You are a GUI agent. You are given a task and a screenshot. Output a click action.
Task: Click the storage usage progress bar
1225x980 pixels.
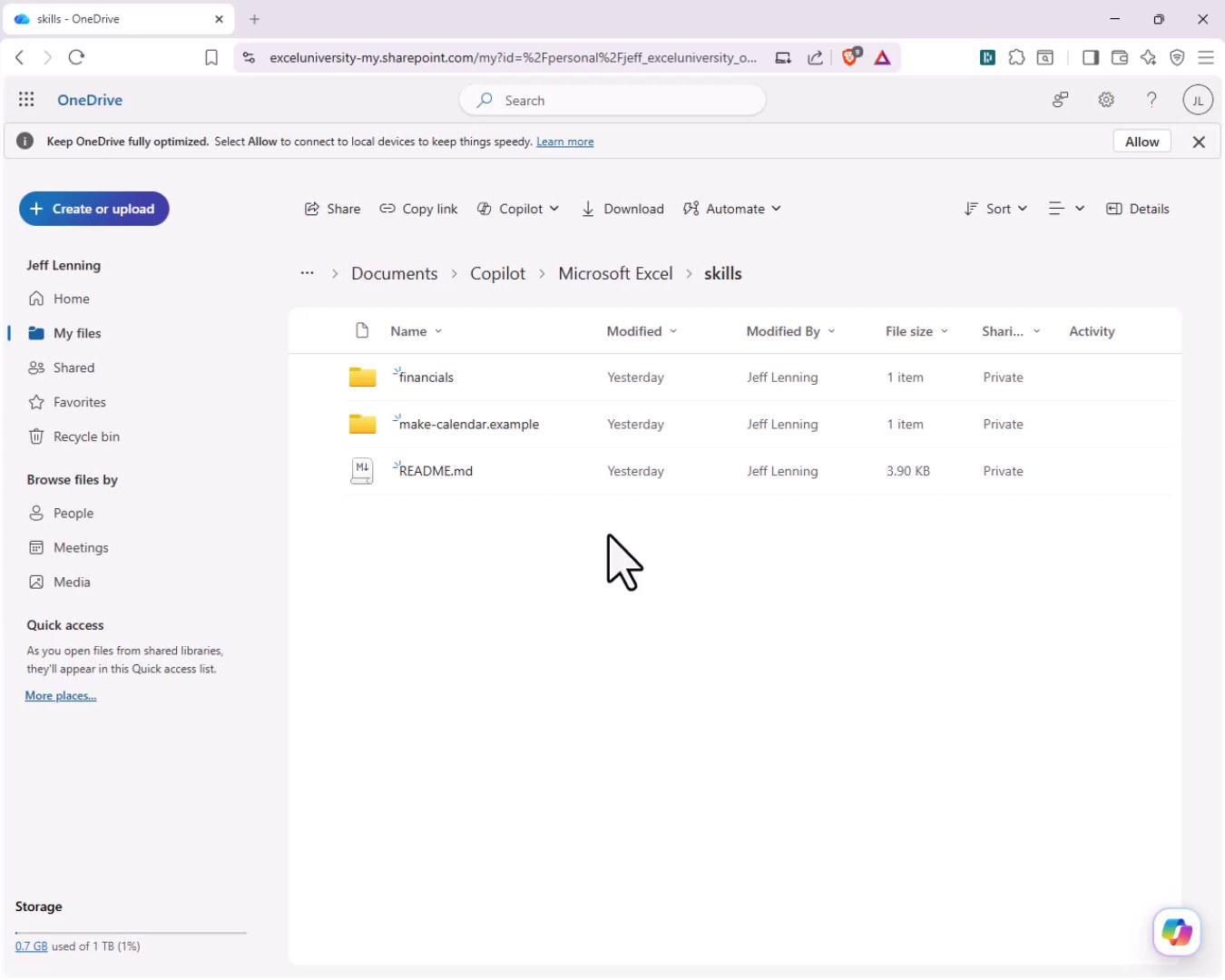pos(131,932)
